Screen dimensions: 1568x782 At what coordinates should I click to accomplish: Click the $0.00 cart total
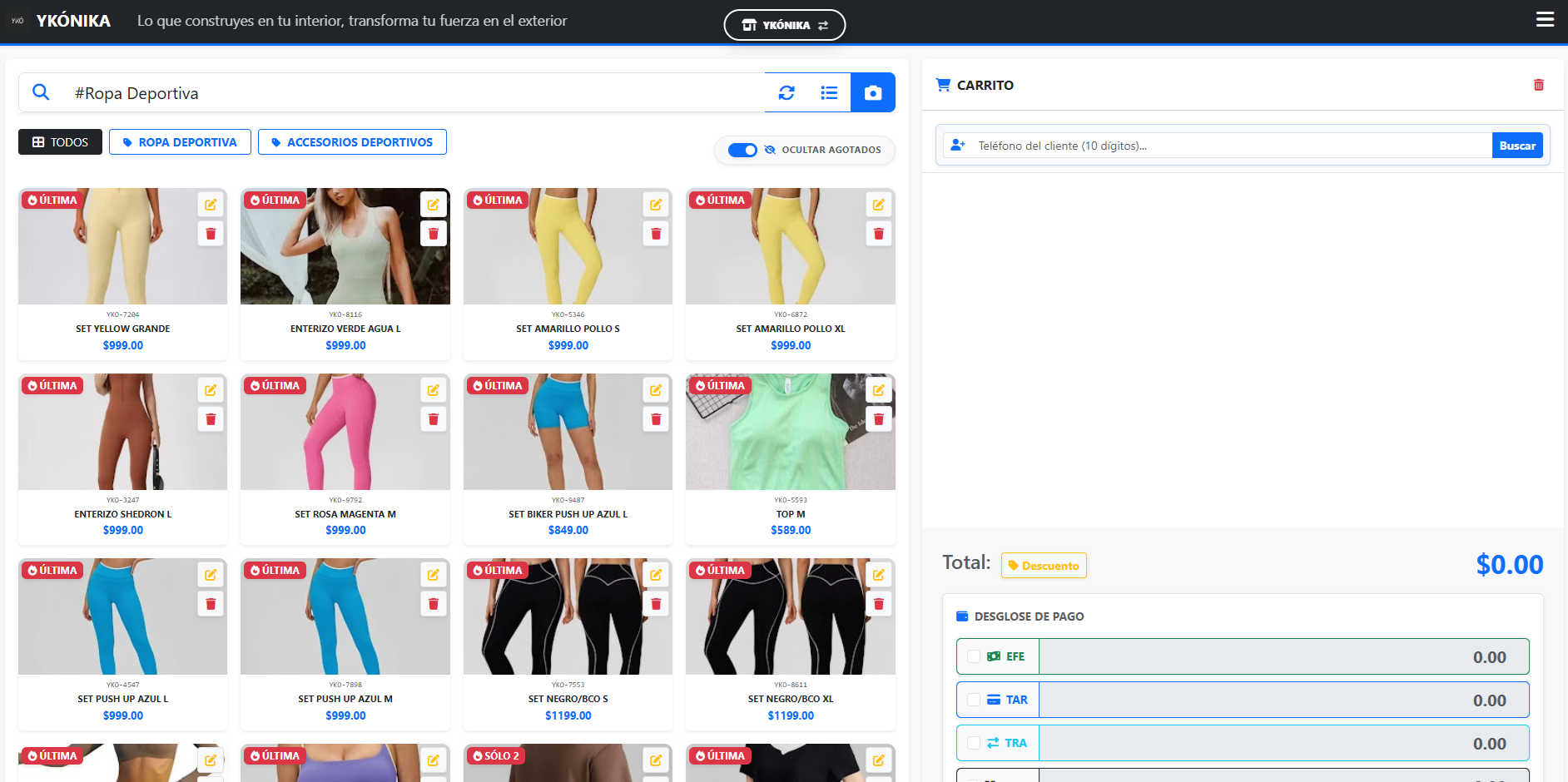point(1510,565)
